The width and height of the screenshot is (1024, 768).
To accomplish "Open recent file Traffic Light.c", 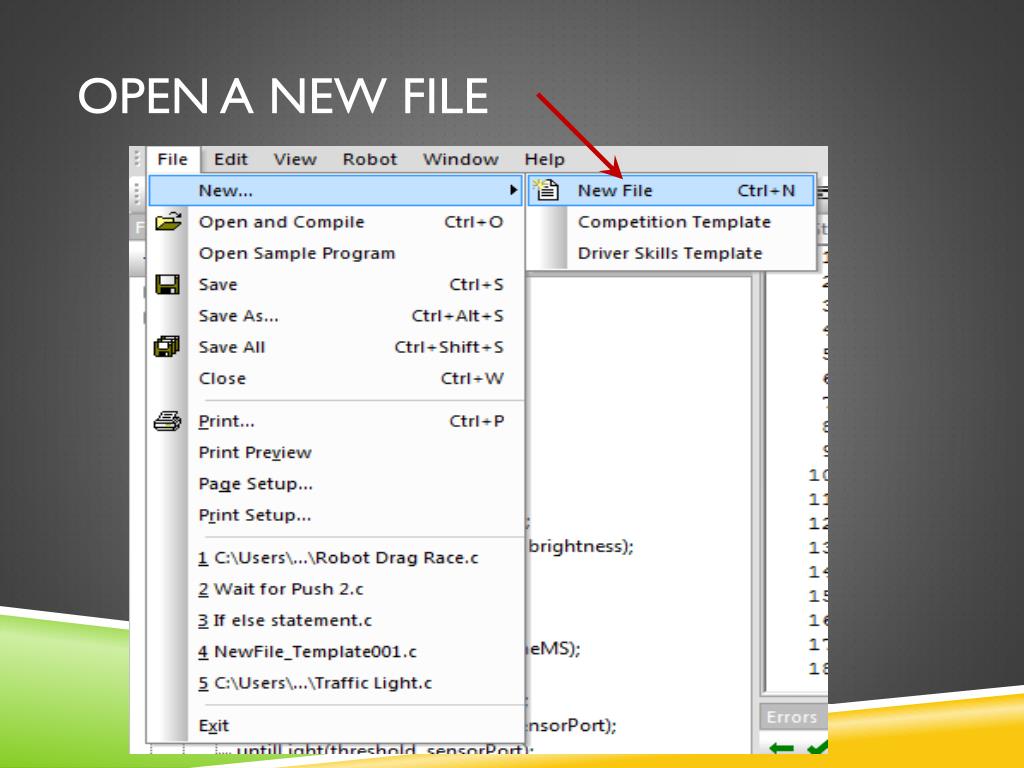I will [x=336, y=683].
